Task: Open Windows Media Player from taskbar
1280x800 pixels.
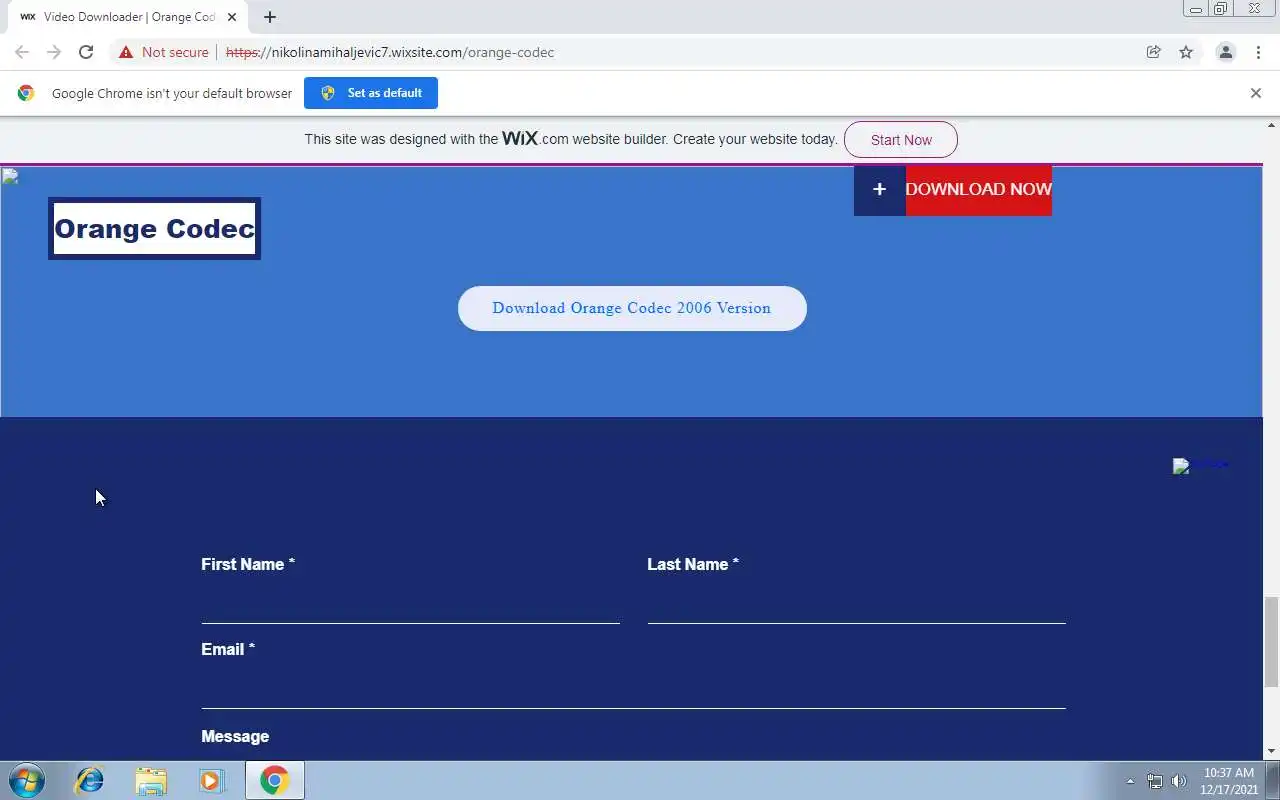Action: tap(211, 780)
